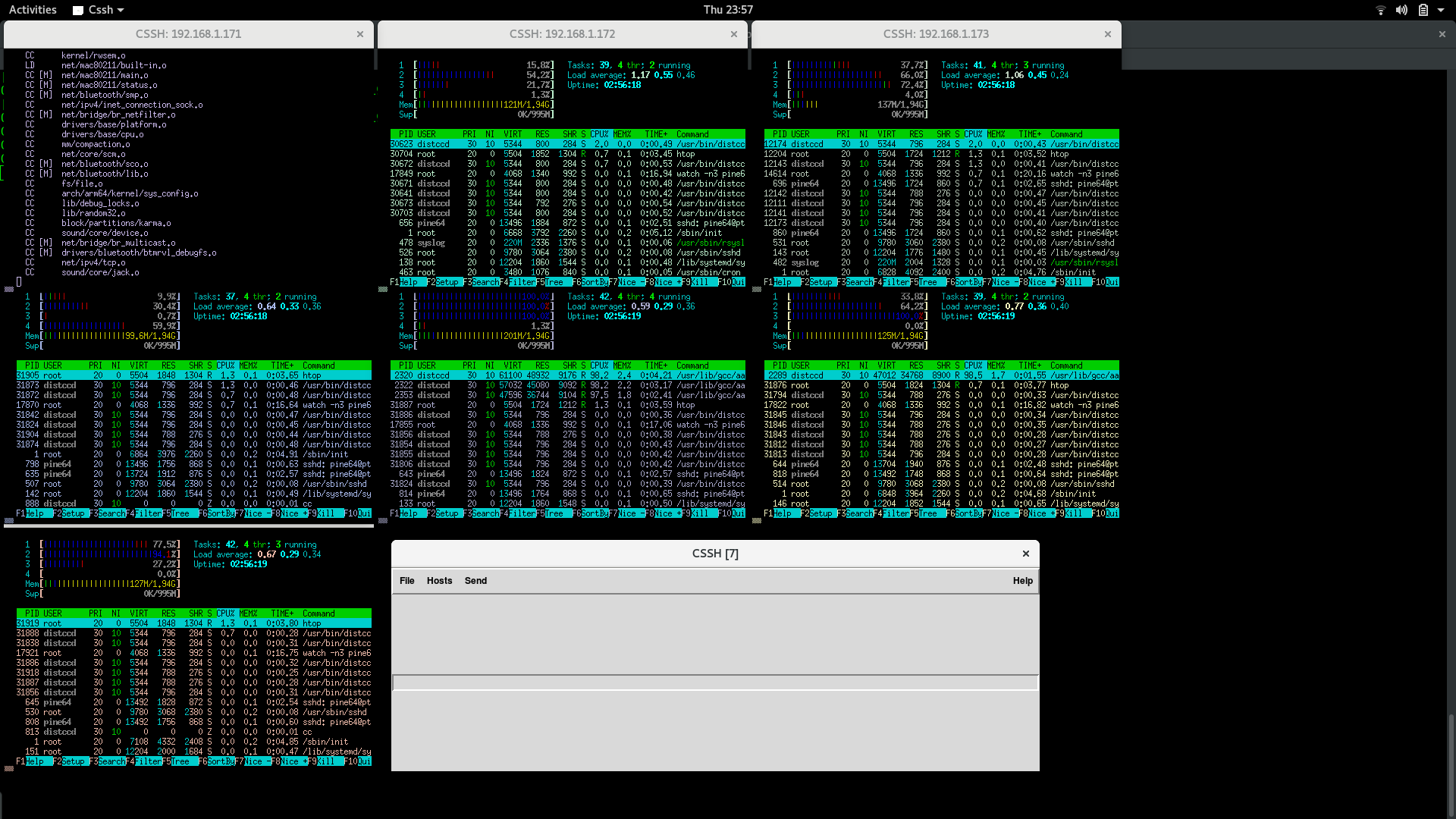Open the system menu arrow at top right
The width and height of the screenshot is (1456, 819).
[x=1441, y=10]
